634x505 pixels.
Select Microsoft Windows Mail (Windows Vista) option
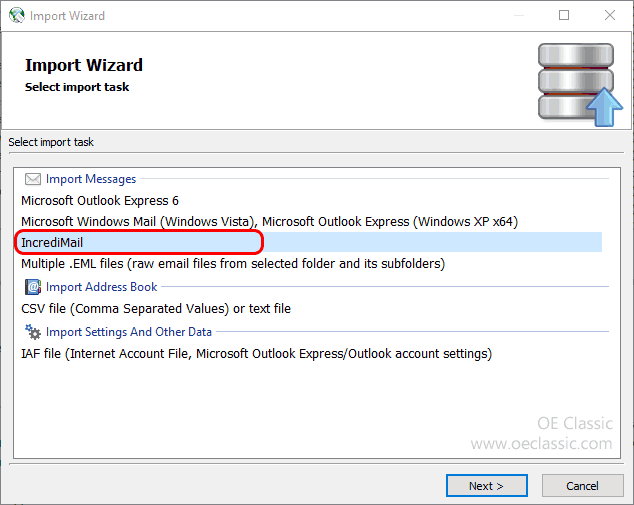point(269,222)
